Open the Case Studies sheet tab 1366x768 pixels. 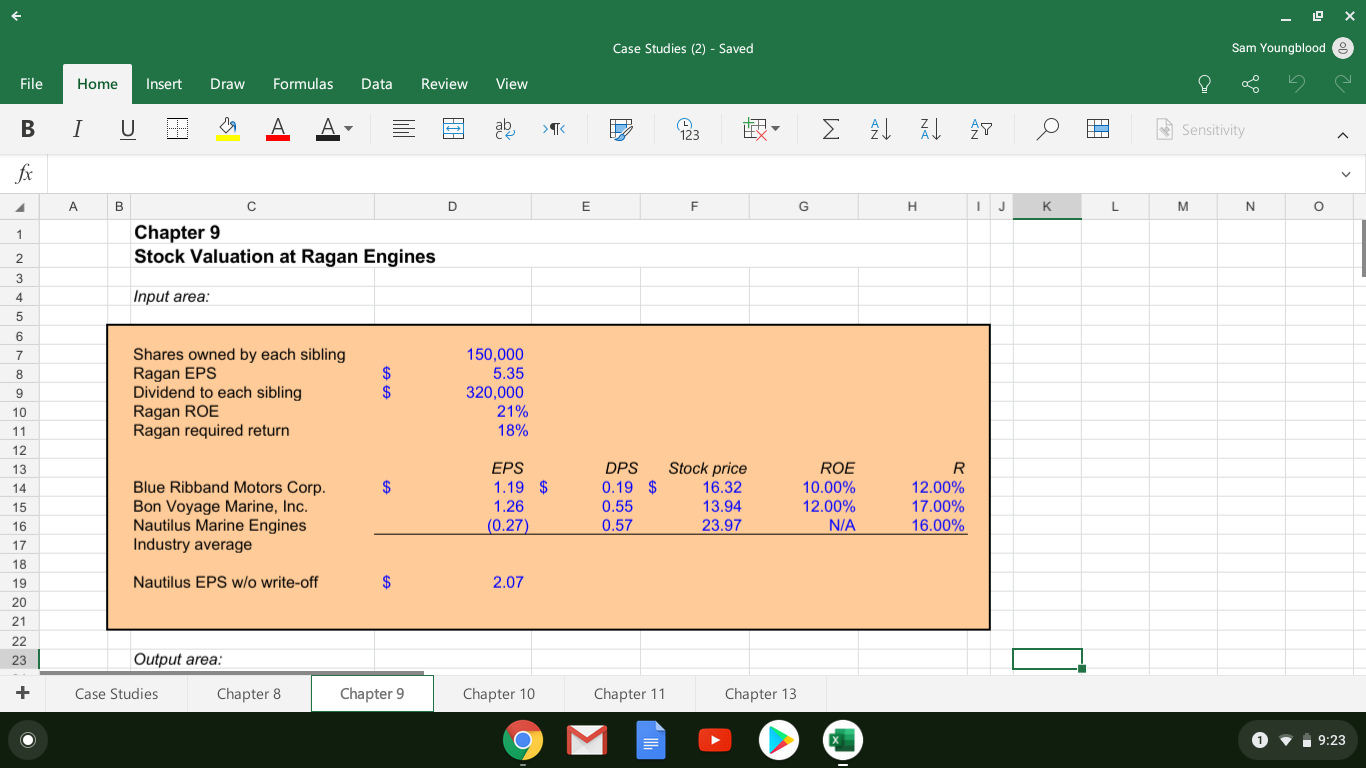[x=116, y=694]
